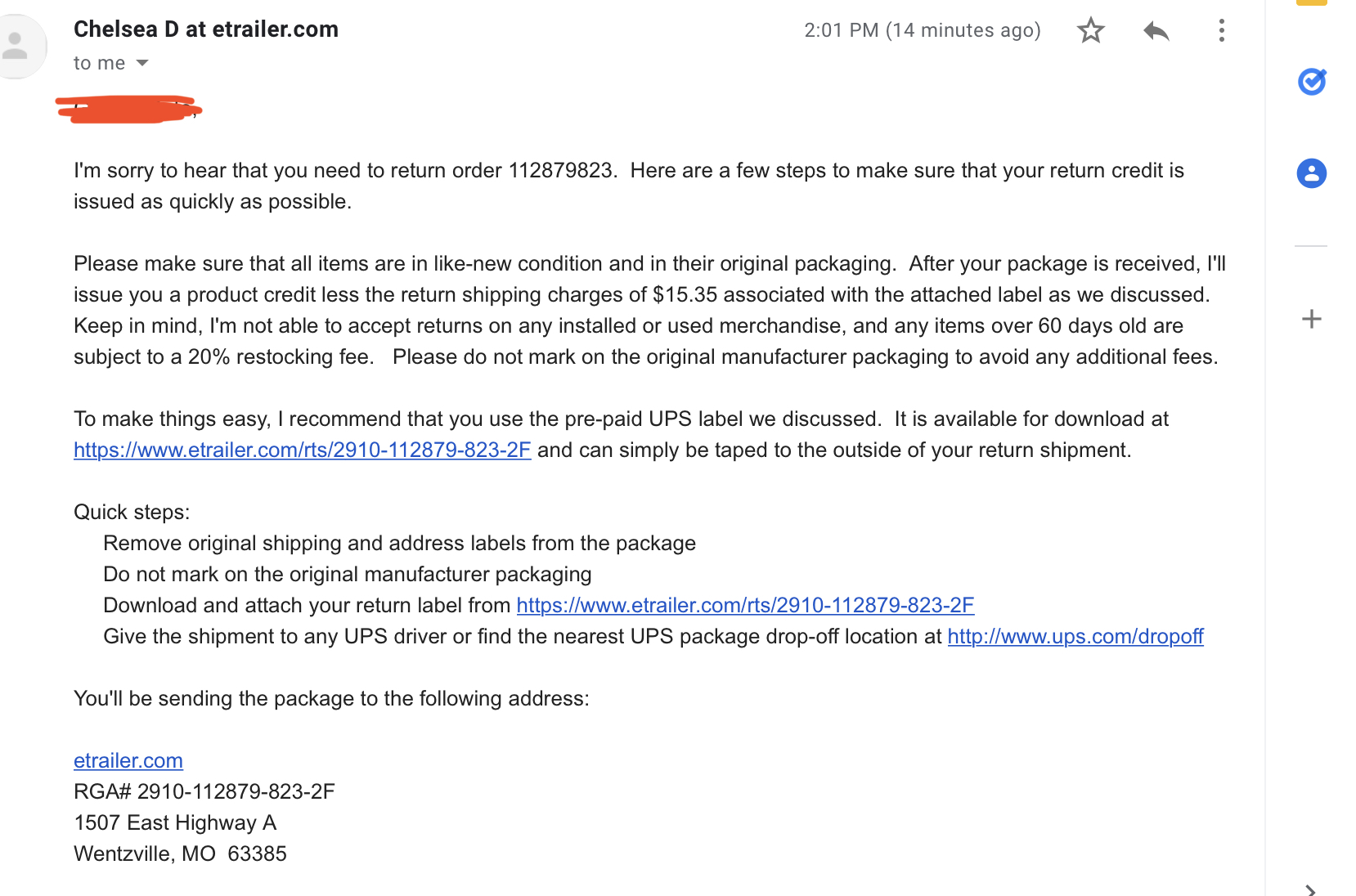Open the Tasks side panel icon
The image size is (1356, 896).
[x=1312, y=82]
